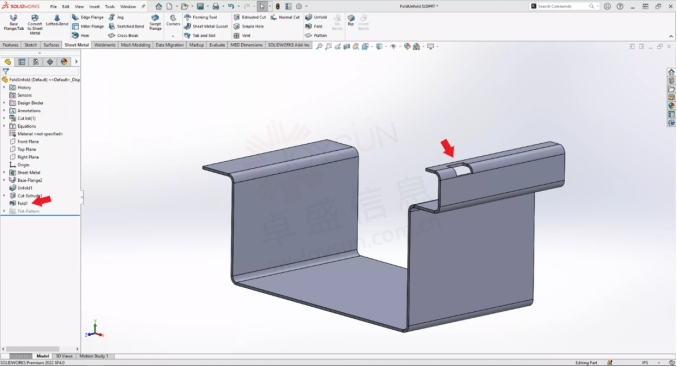Click the Unfold command icon
677x367 pixels.
coord(308,17)
